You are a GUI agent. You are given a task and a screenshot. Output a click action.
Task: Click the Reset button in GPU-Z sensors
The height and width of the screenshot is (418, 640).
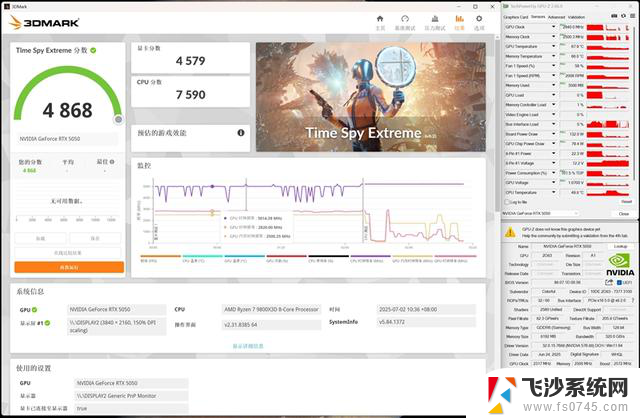pos(626,202)
